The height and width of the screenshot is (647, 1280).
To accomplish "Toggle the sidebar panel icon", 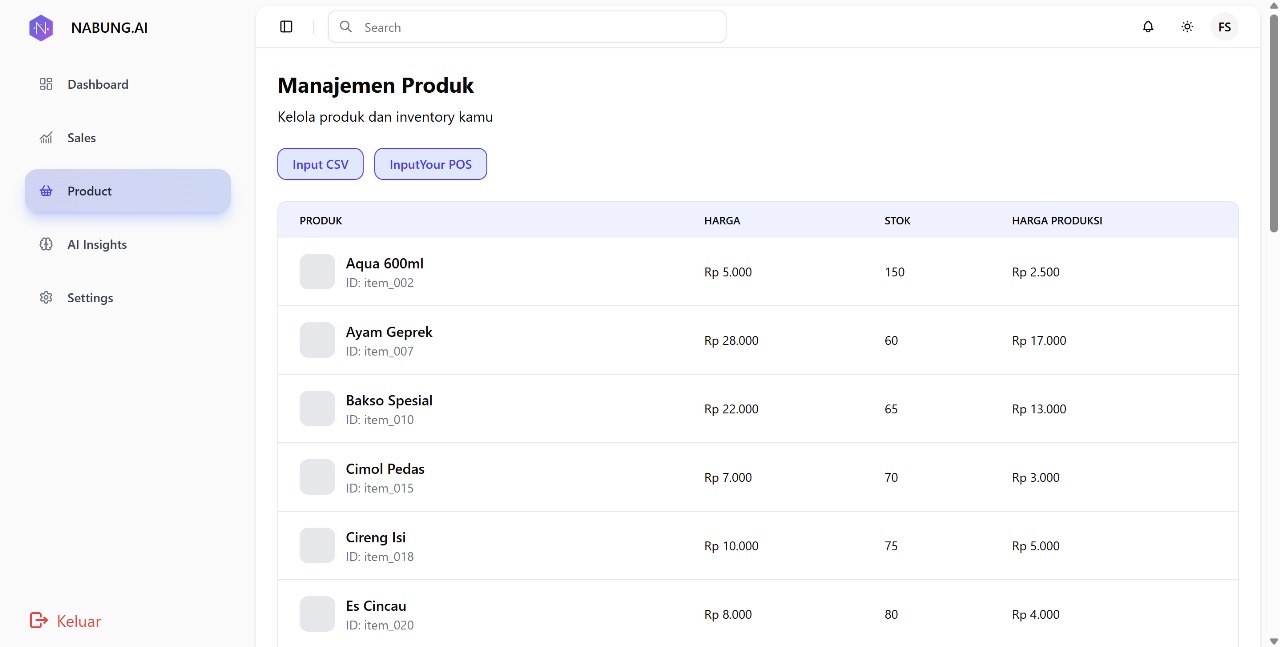I will (286, 27).
